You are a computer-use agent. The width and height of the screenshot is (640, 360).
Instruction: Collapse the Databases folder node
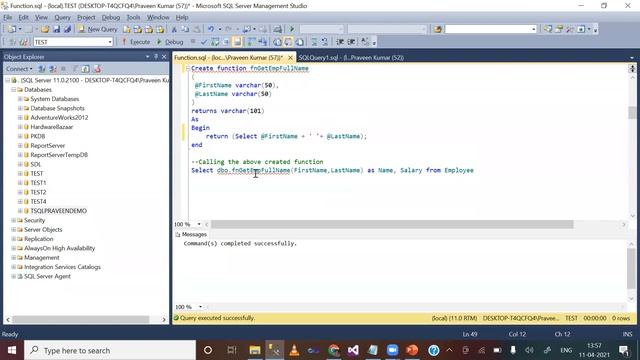tap(13, 89)
